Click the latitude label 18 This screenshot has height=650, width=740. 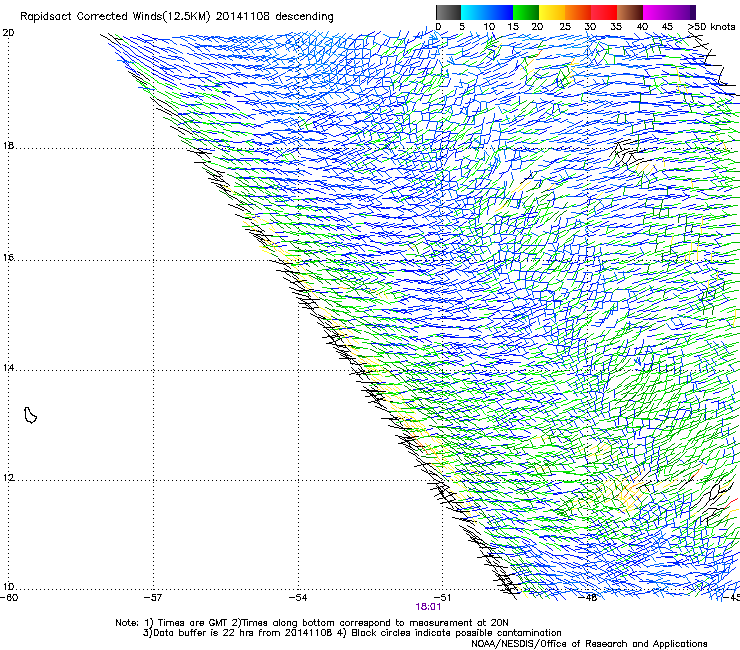pyautogui.click(x=8, y=146)
